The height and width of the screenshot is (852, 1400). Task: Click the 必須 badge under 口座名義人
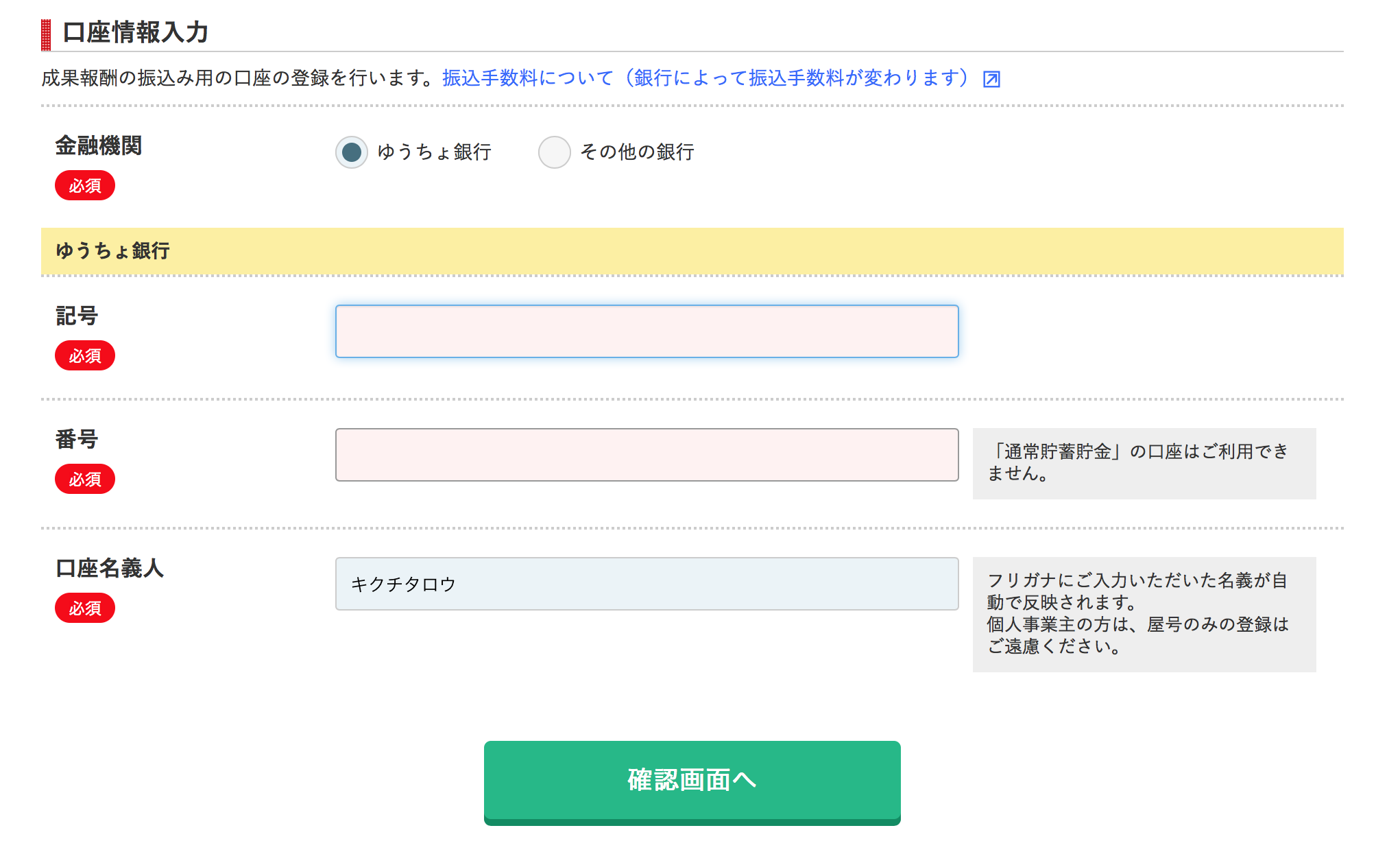pyautogui.click(x=85, y=608)
